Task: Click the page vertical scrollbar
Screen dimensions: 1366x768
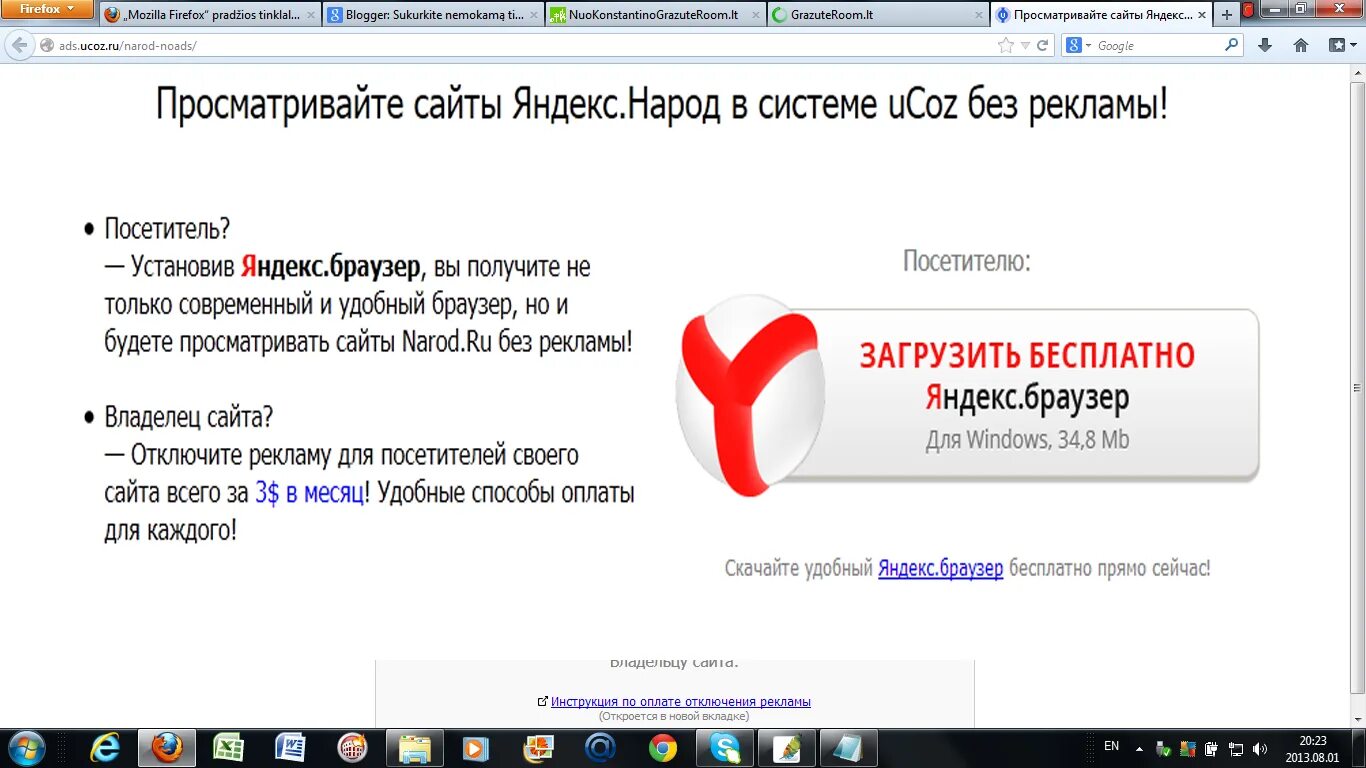Action: 1357,389
